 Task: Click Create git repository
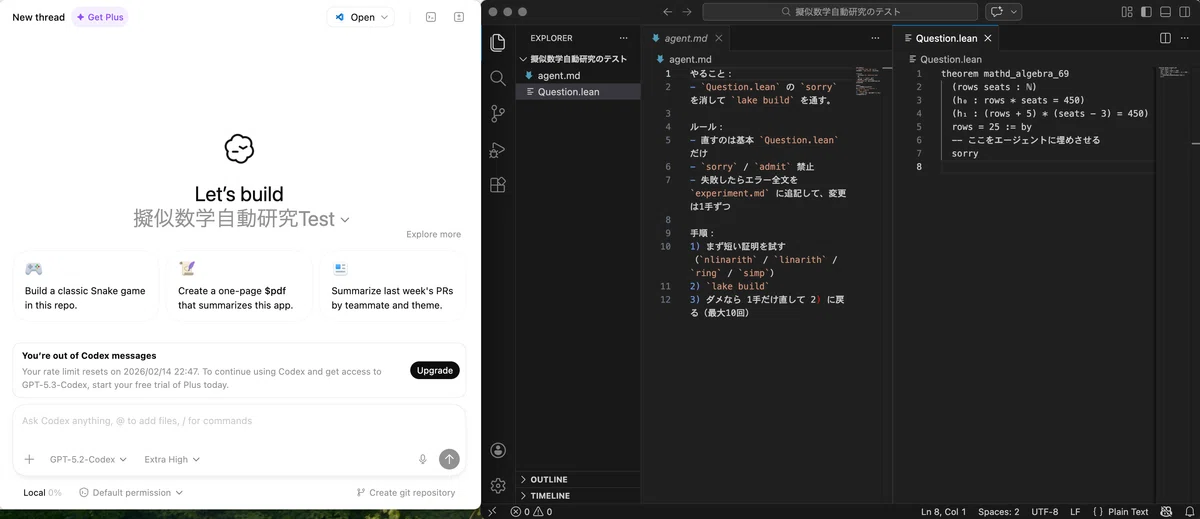click(x=406, y=492)
